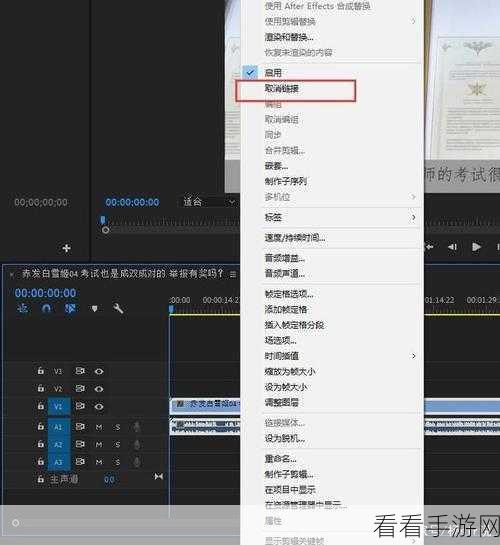Hide track V1 using eye icon
The height and width of the screenshot is (545, 500).
tap(99, 406)
